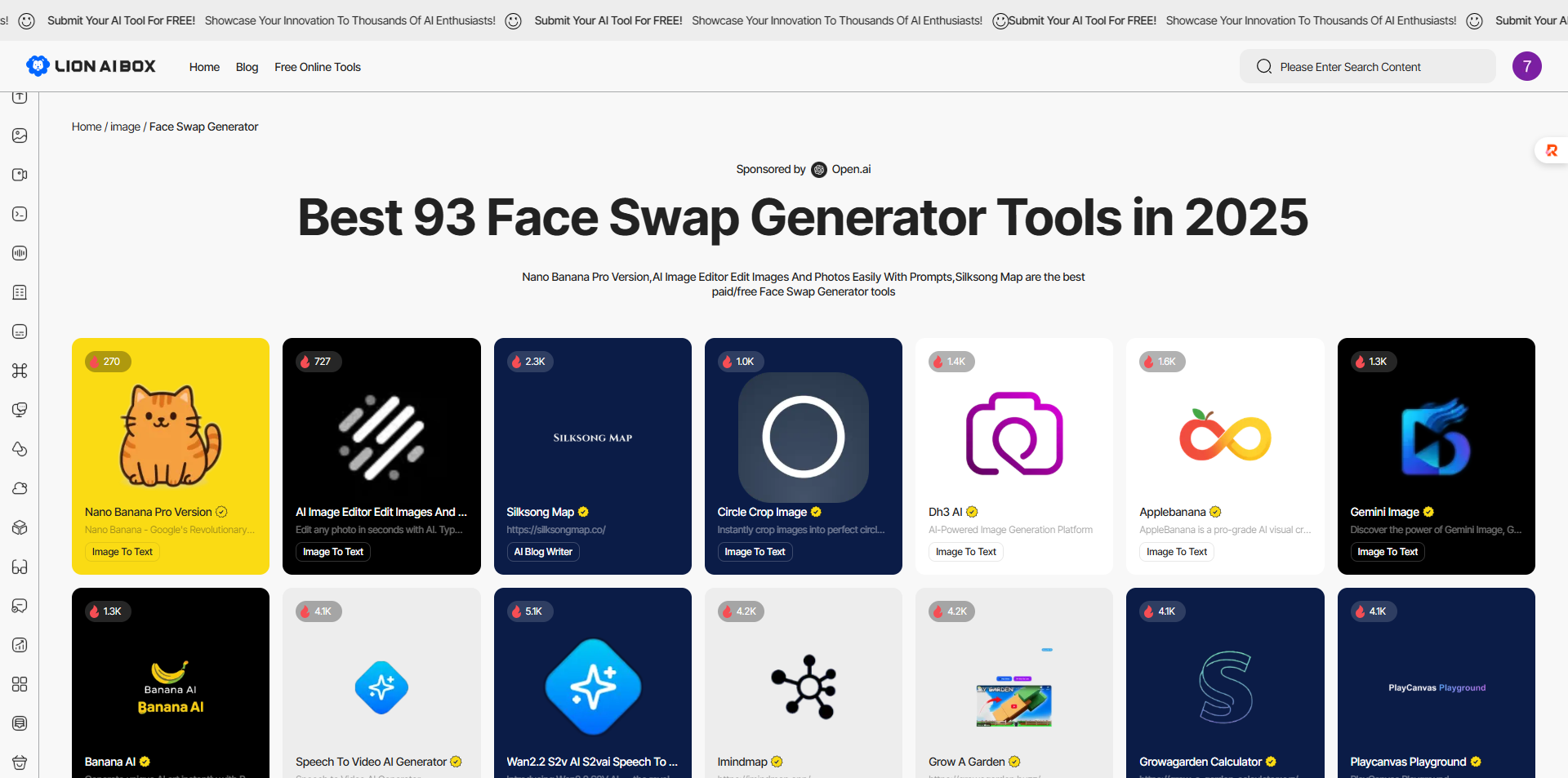The image size is (1568, 778).
Task: Click the Speech To Video AI Generator thumbnail
Action: coord(381,687)
